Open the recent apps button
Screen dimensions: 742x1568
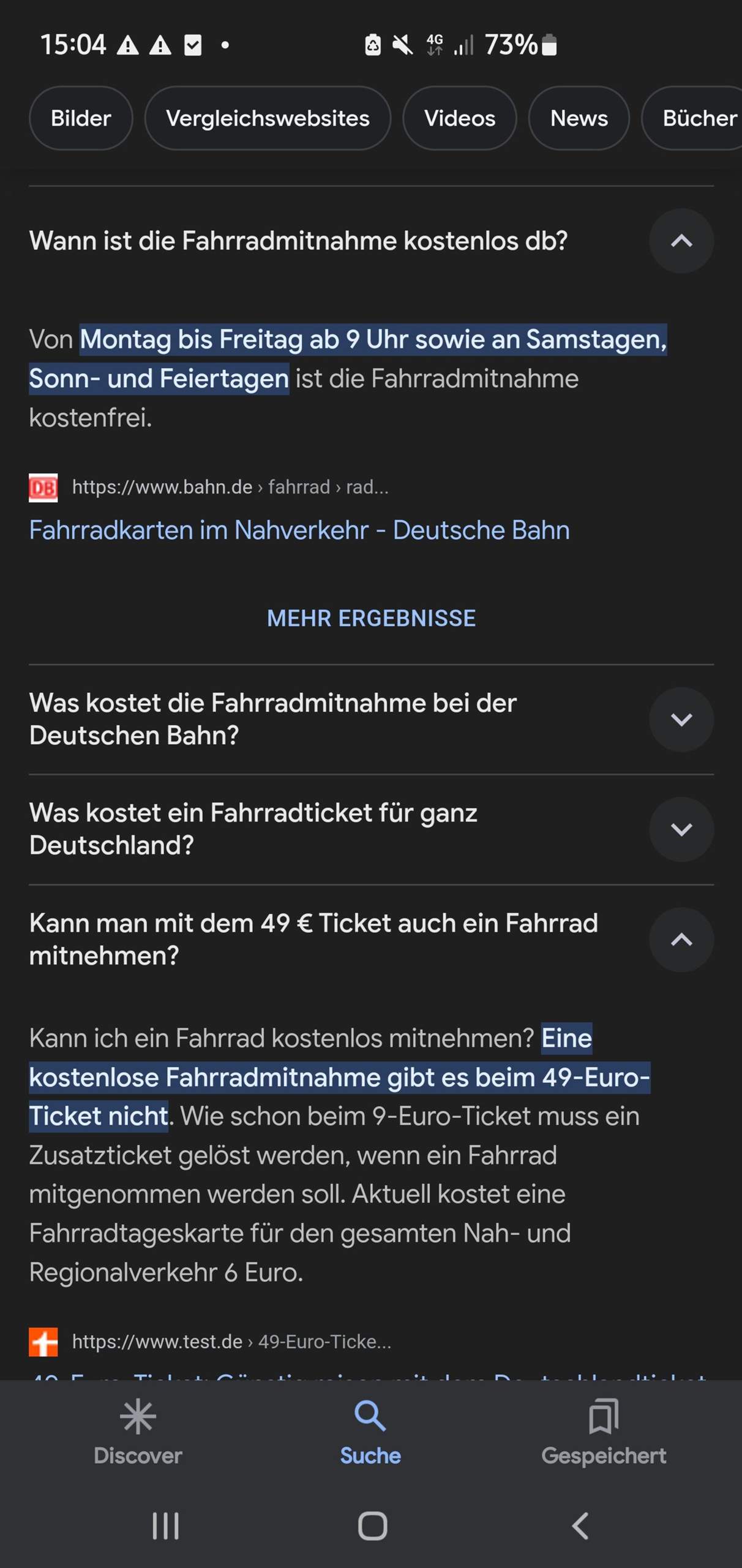(x=165, y=1526)
